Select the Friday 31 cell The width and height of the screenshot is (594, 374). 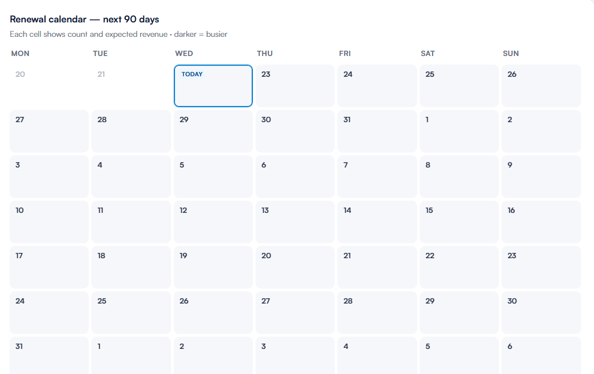(377, 131)
